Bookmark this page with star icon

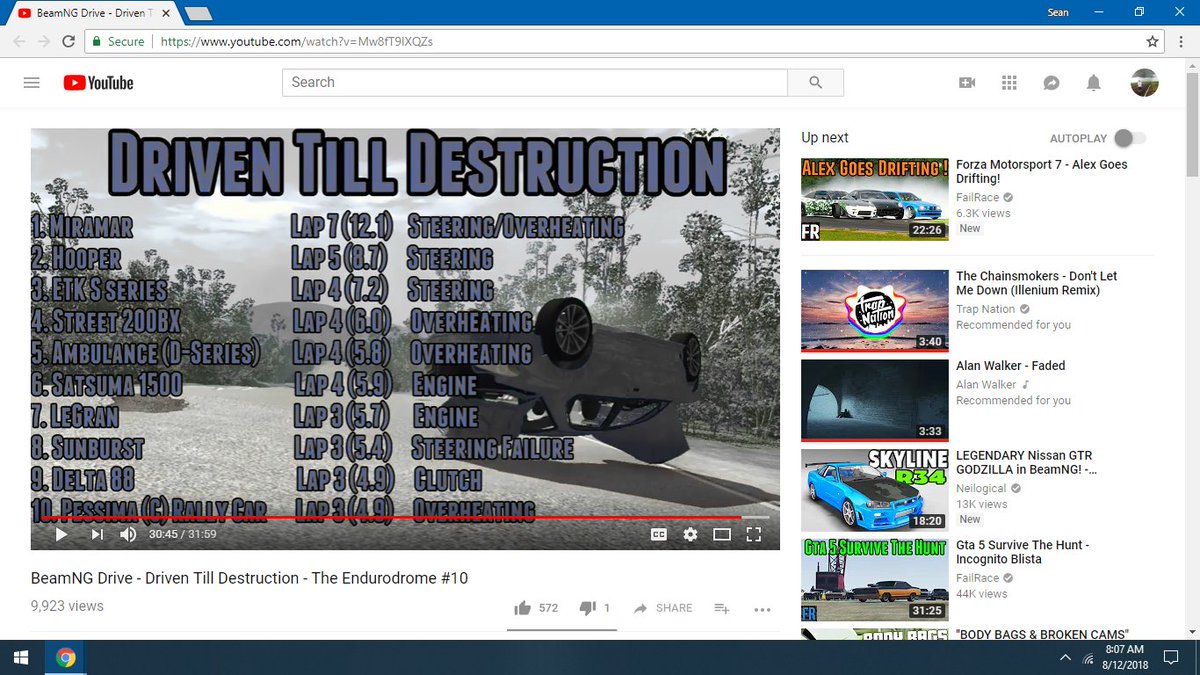point(1153,42)
